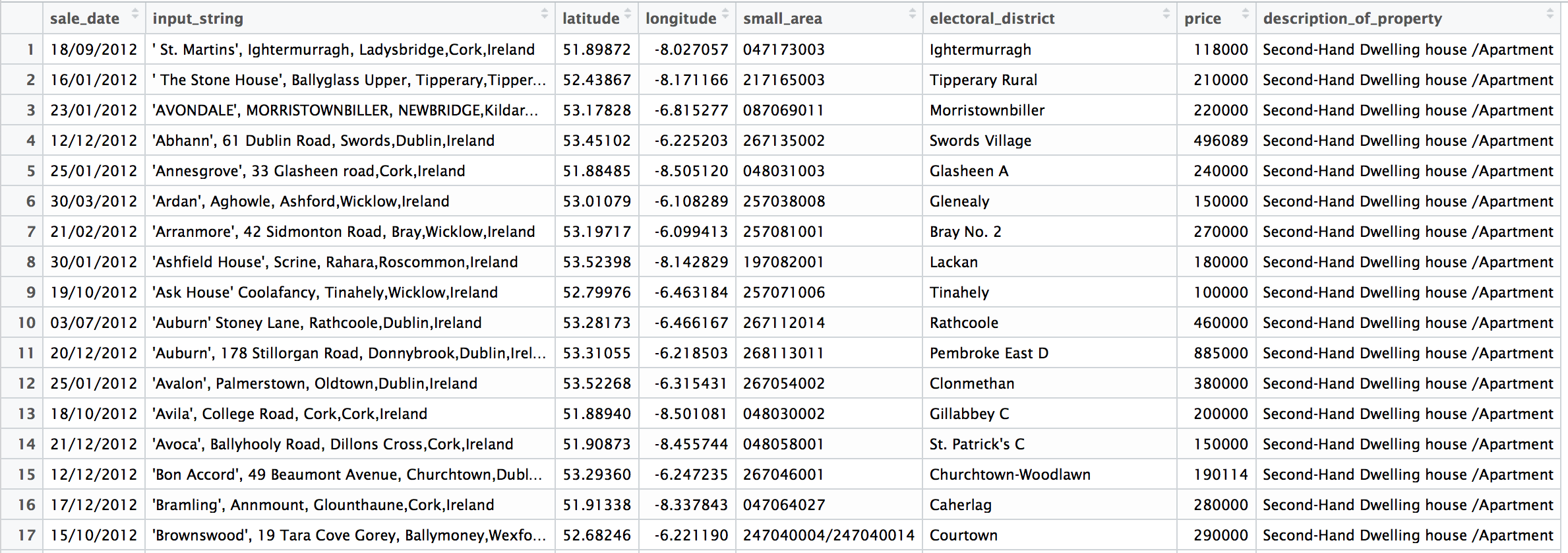Click price value 496089
This screenshot has height=553, width=1568.
click(1221, 141)
